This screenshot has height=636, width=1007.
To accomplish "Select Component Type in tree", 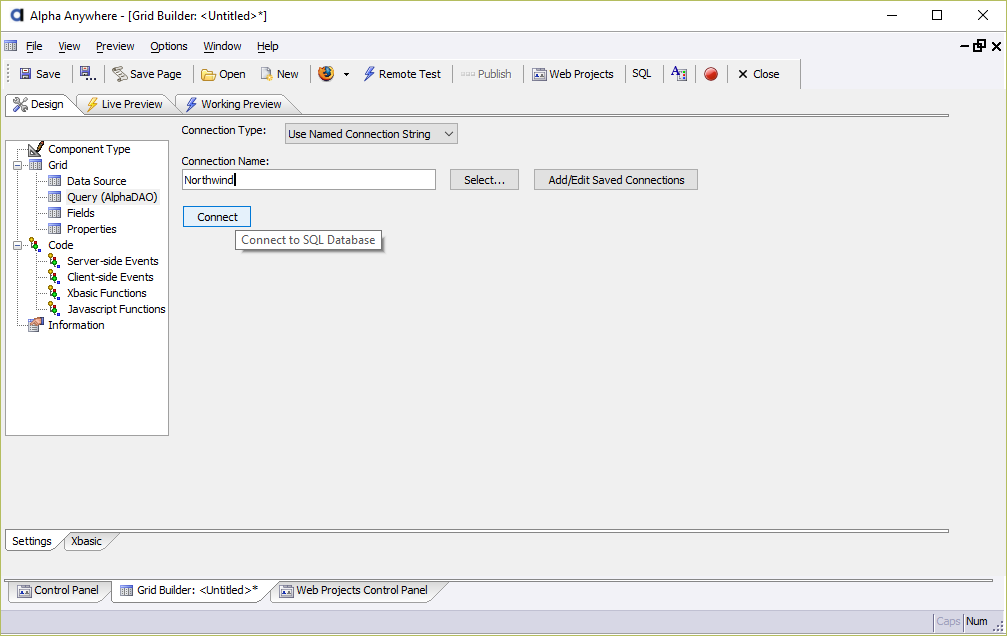I will coord(89,149).
